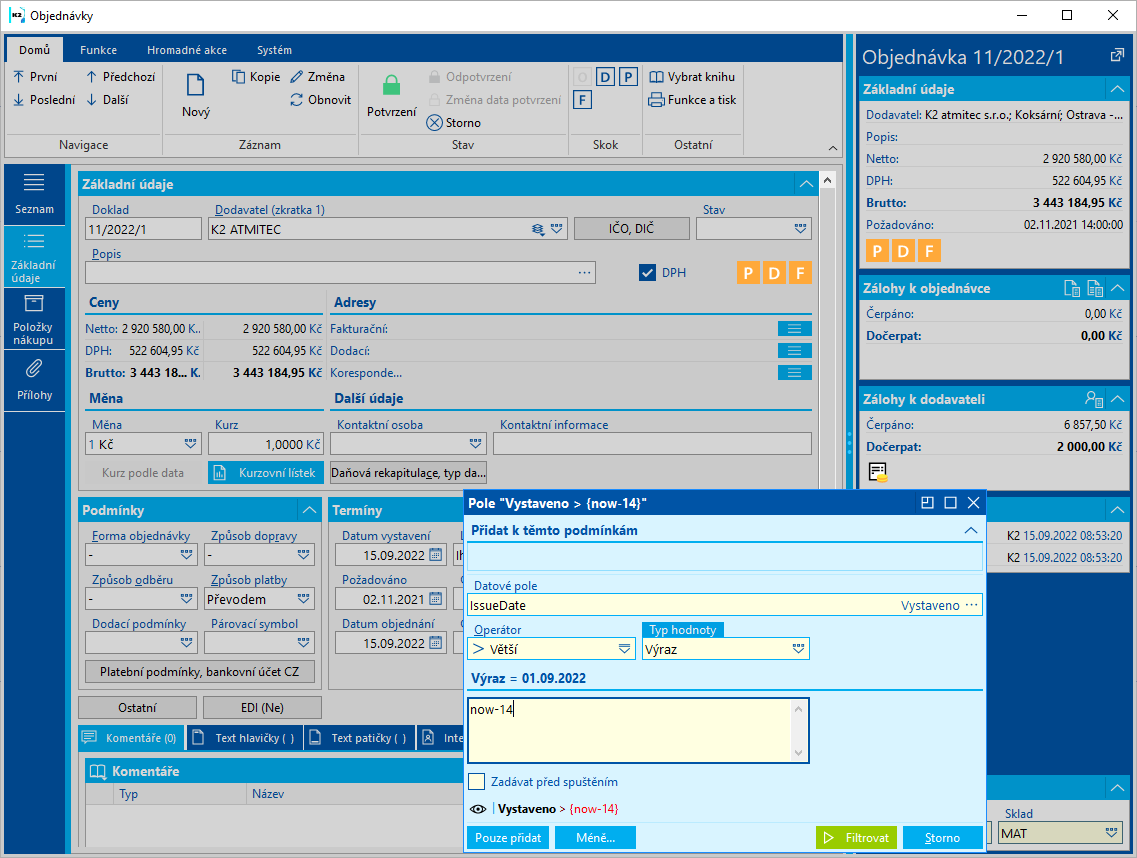This screenshot has height=858, width=1137.
Task: Open the Hromadné akce ribbon tab
Action: (187, 50)
